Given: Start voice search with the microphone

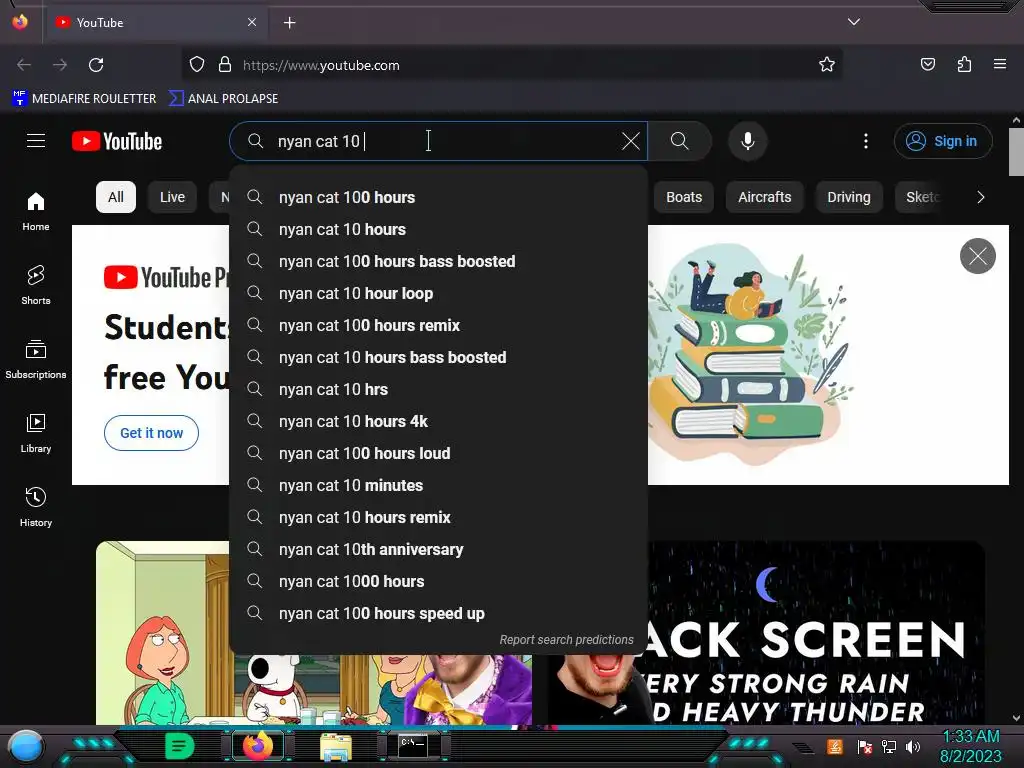Looking at the screenshot, I should tap(748, 141).
